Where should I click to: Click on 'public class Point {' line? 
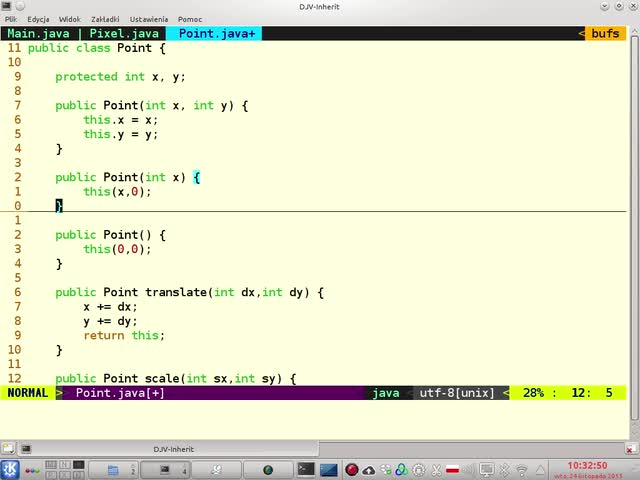97,48
